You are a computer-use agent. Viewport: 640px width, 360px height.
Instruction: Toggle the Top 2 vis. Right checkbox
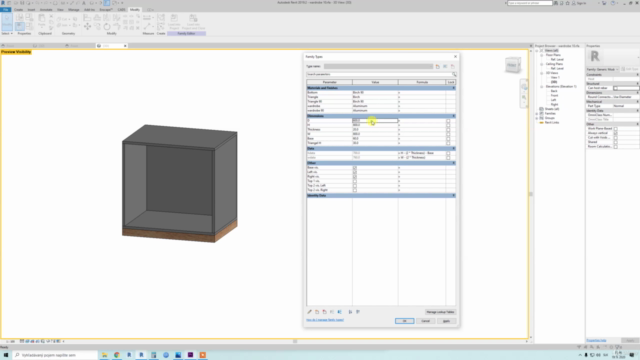[355, 190]
